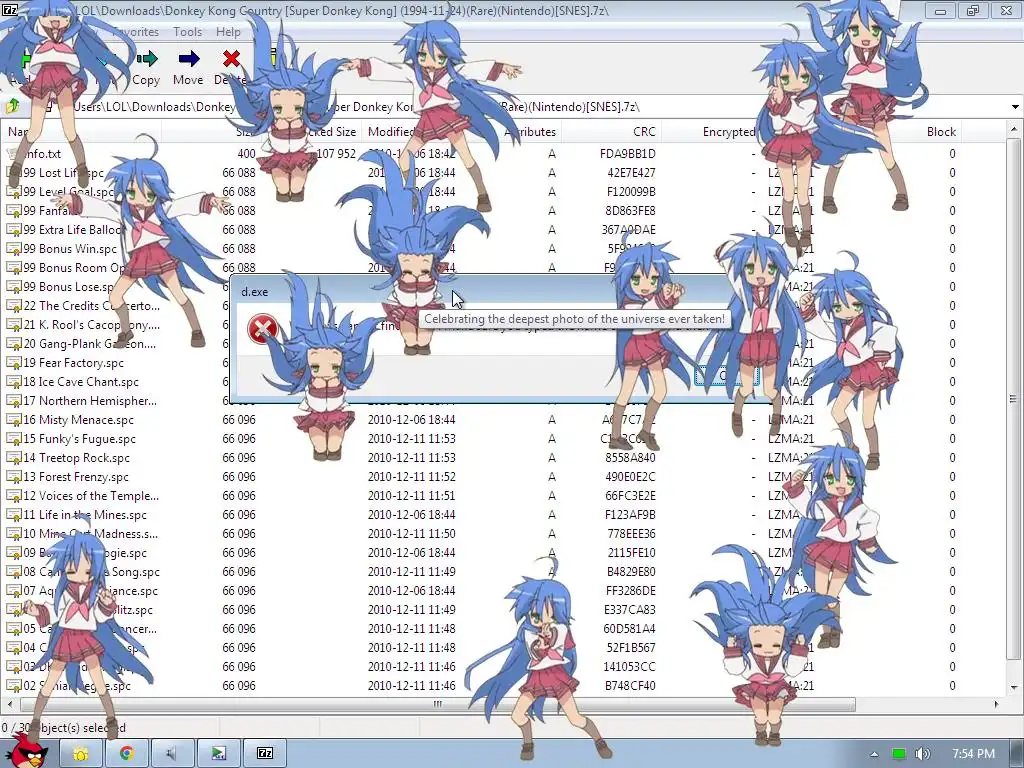This screenshot has height=768, width=1024.
Task: Click CRC value 490E0E2C
Action: click(630, 476)
